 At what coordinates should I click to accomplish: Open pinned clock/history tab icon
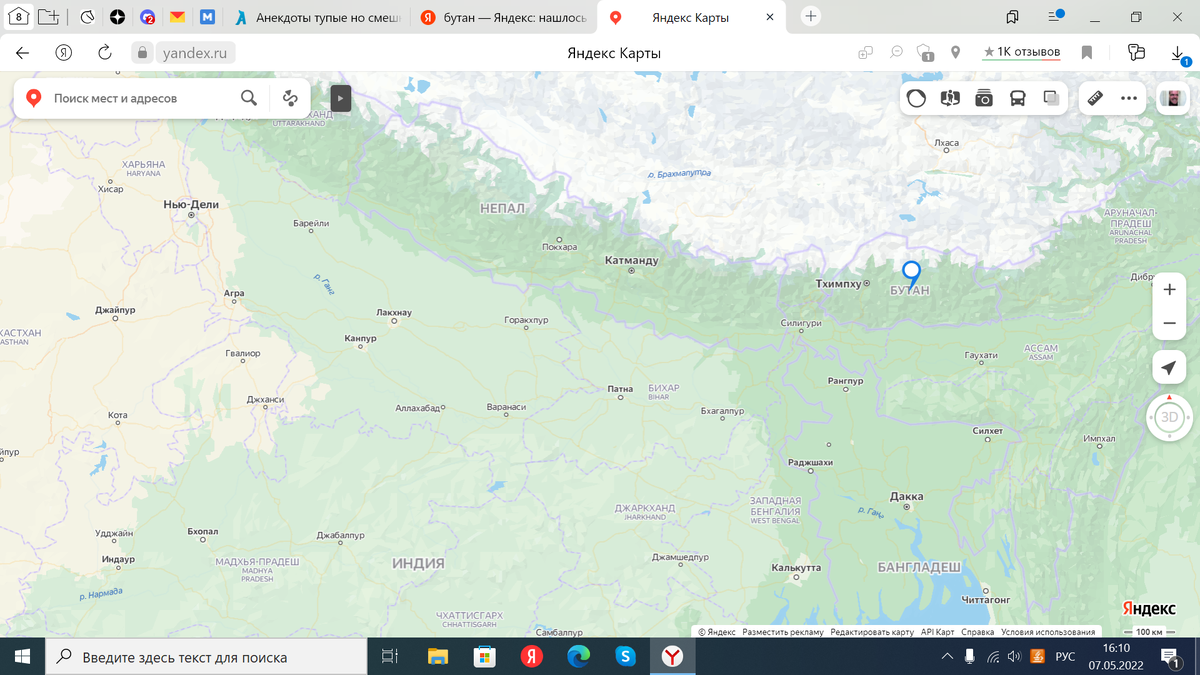tap(87, 17)
